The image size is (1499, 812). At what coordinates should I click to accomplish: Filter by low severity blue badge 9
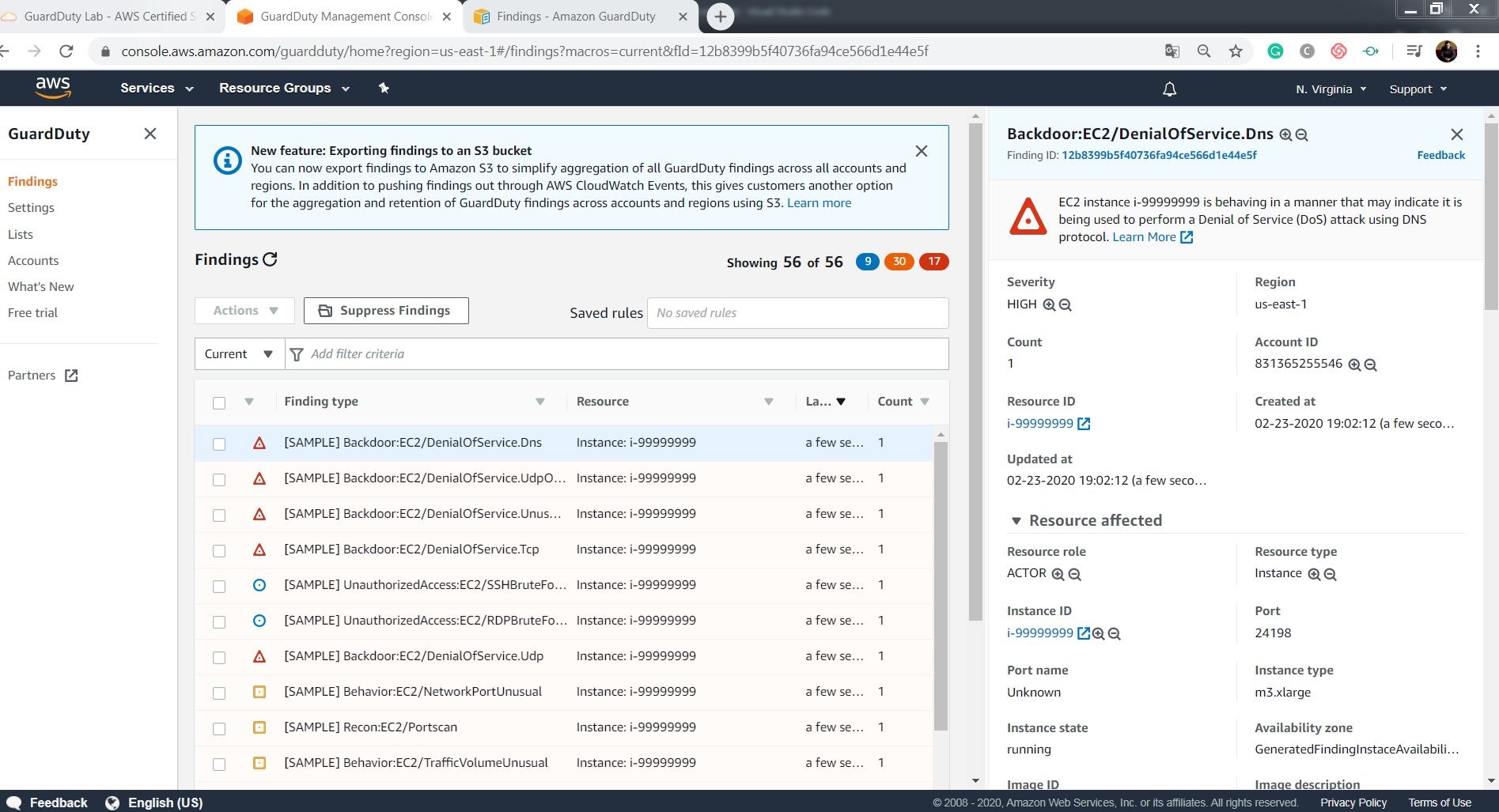(868, 262)
